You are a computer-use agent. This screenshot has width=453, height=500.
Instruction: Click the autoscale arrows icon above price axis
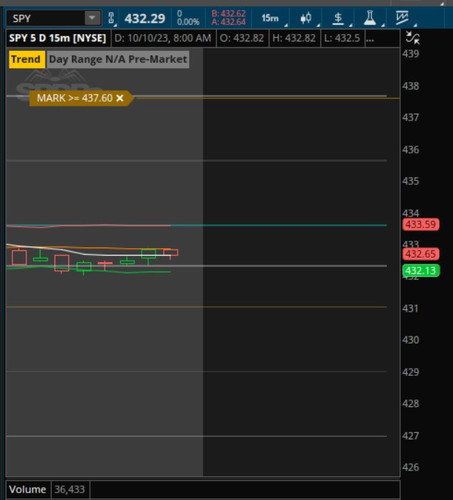click(x=412, y=38)
